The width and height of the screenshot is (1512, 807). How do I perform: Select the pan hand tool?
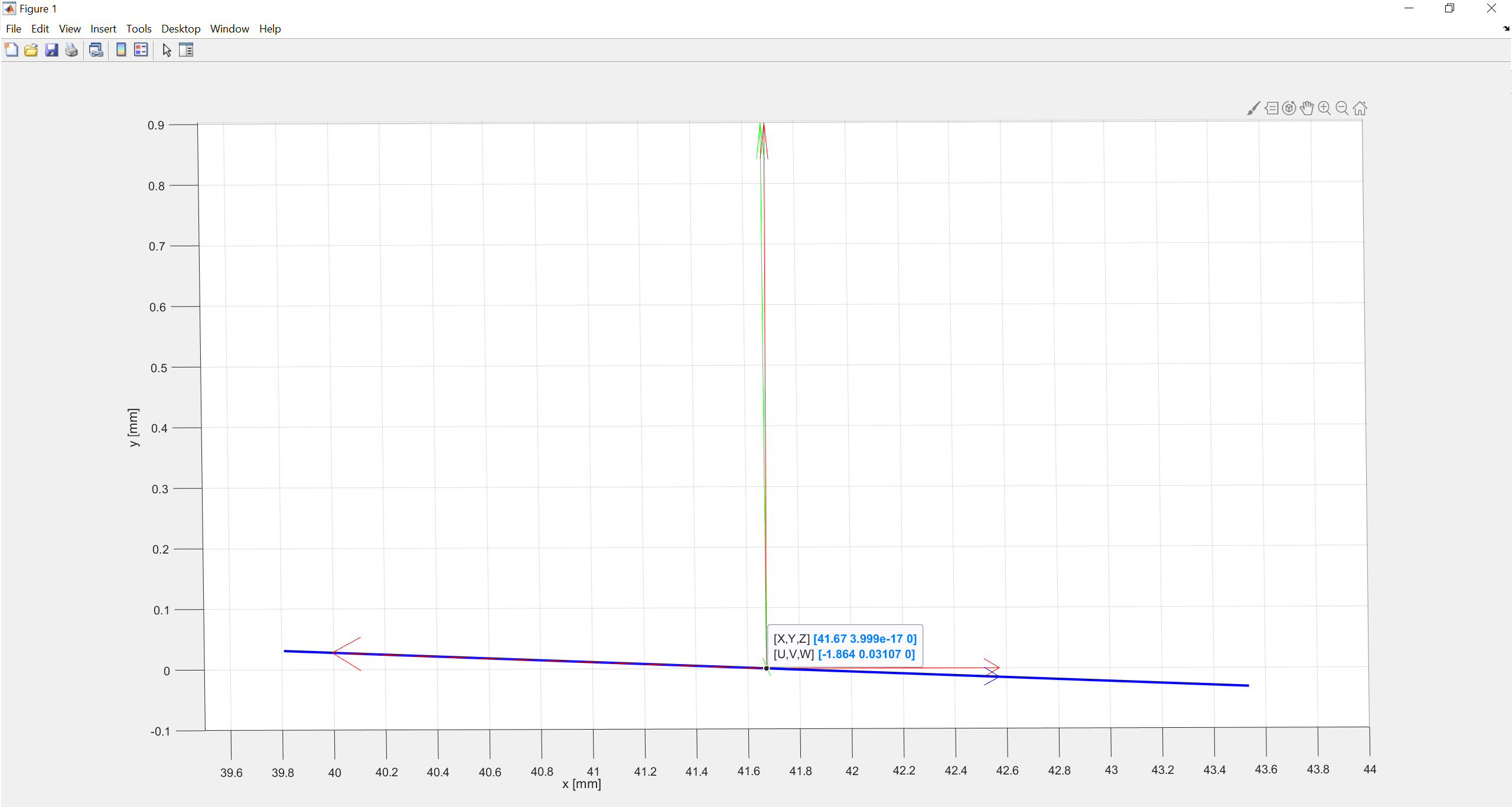[x=1306, y=108]
